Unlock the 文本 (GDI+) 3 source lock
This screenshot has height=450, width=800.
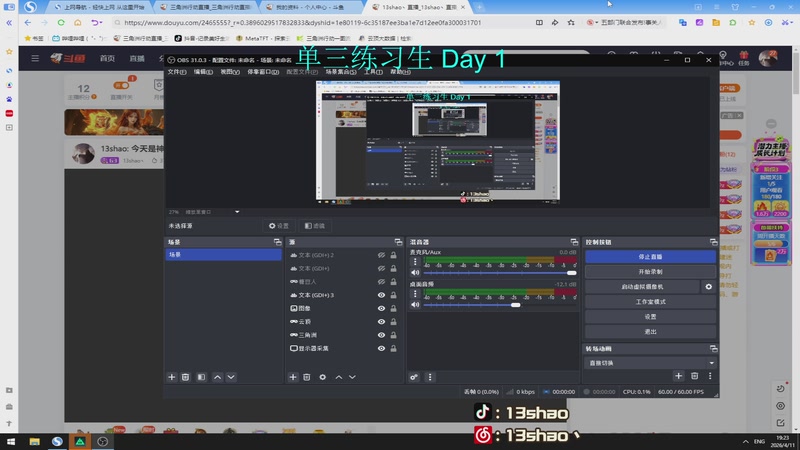click(x=393, y=295)
